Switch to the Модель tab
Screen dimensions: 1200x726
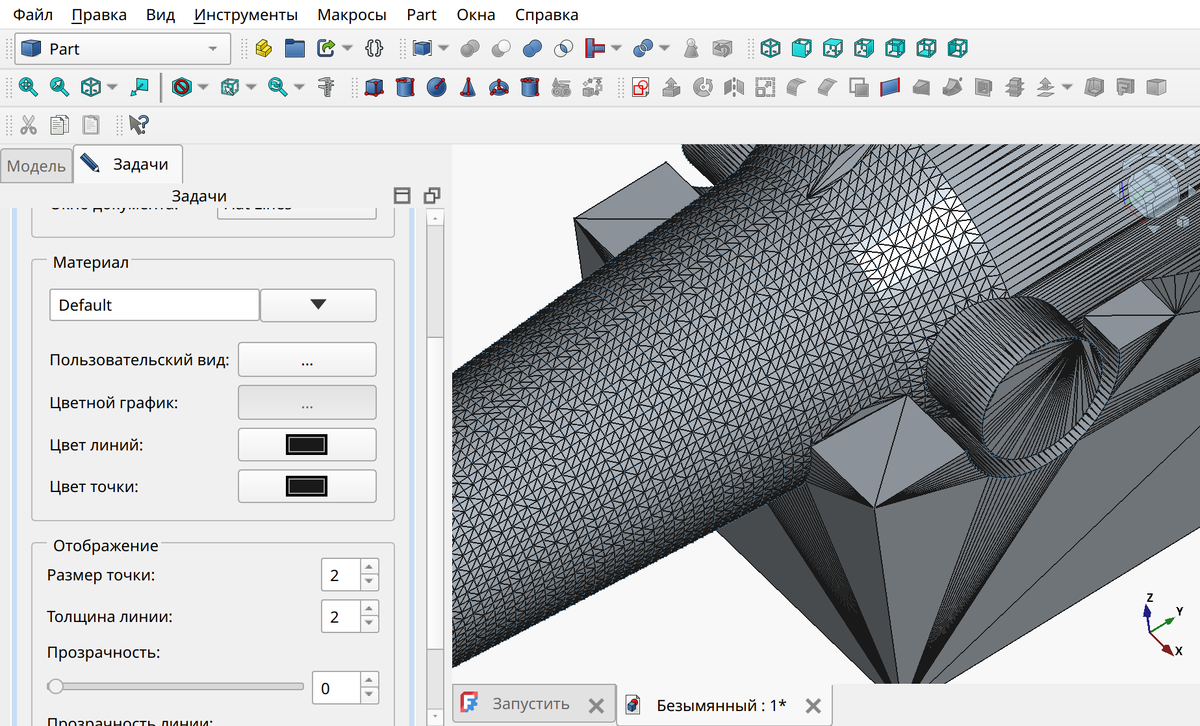point(36,166)
